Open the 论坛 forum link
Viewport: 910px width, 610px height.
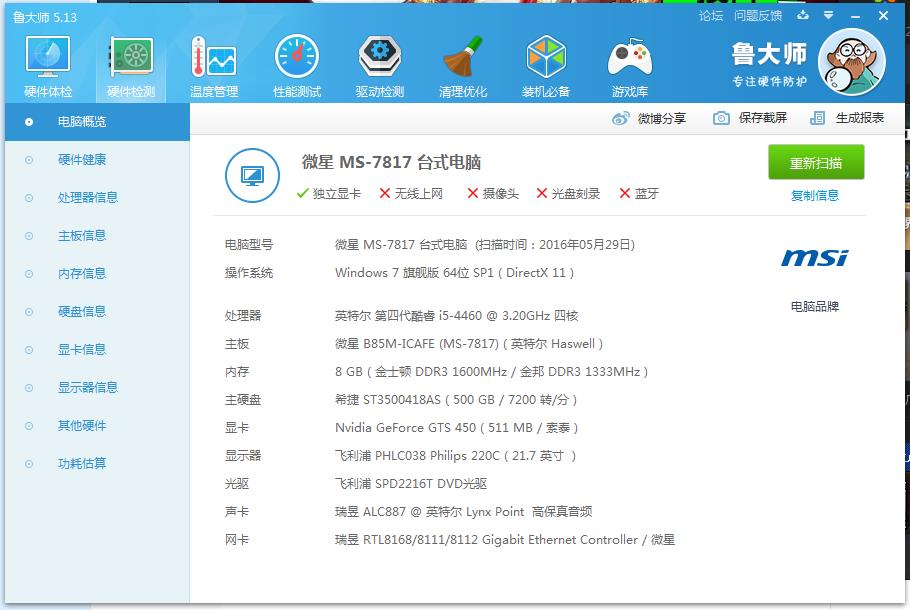pos(710,16)
